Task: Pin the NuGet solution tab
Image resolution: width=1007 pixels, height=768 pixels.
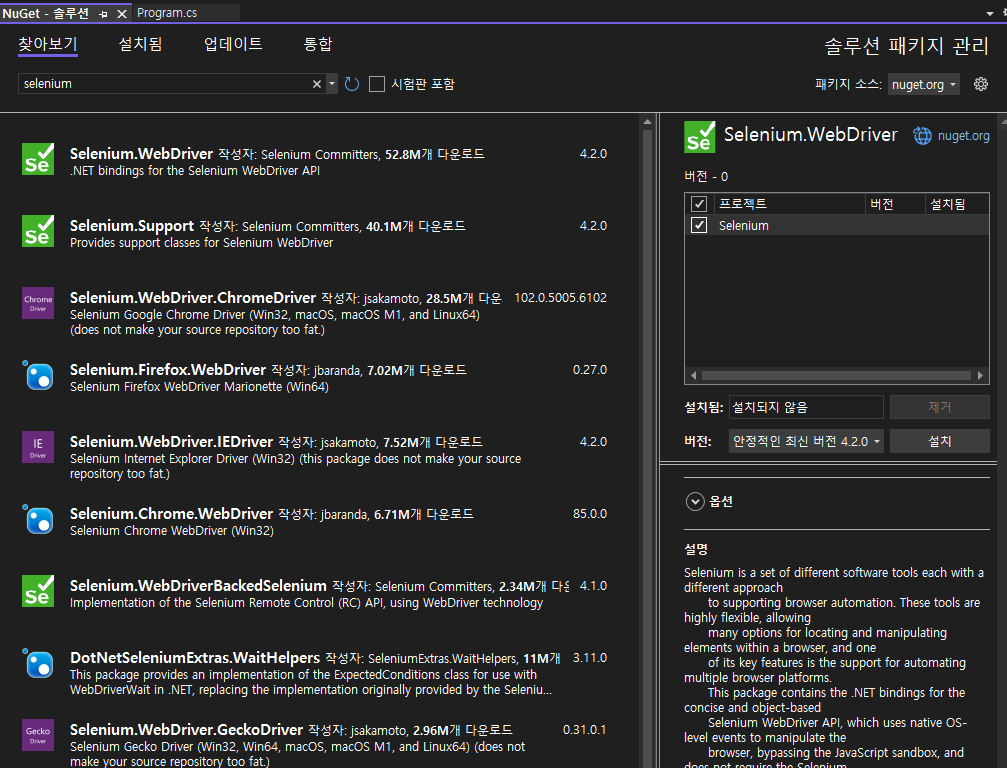Action: tap(103, 13)
